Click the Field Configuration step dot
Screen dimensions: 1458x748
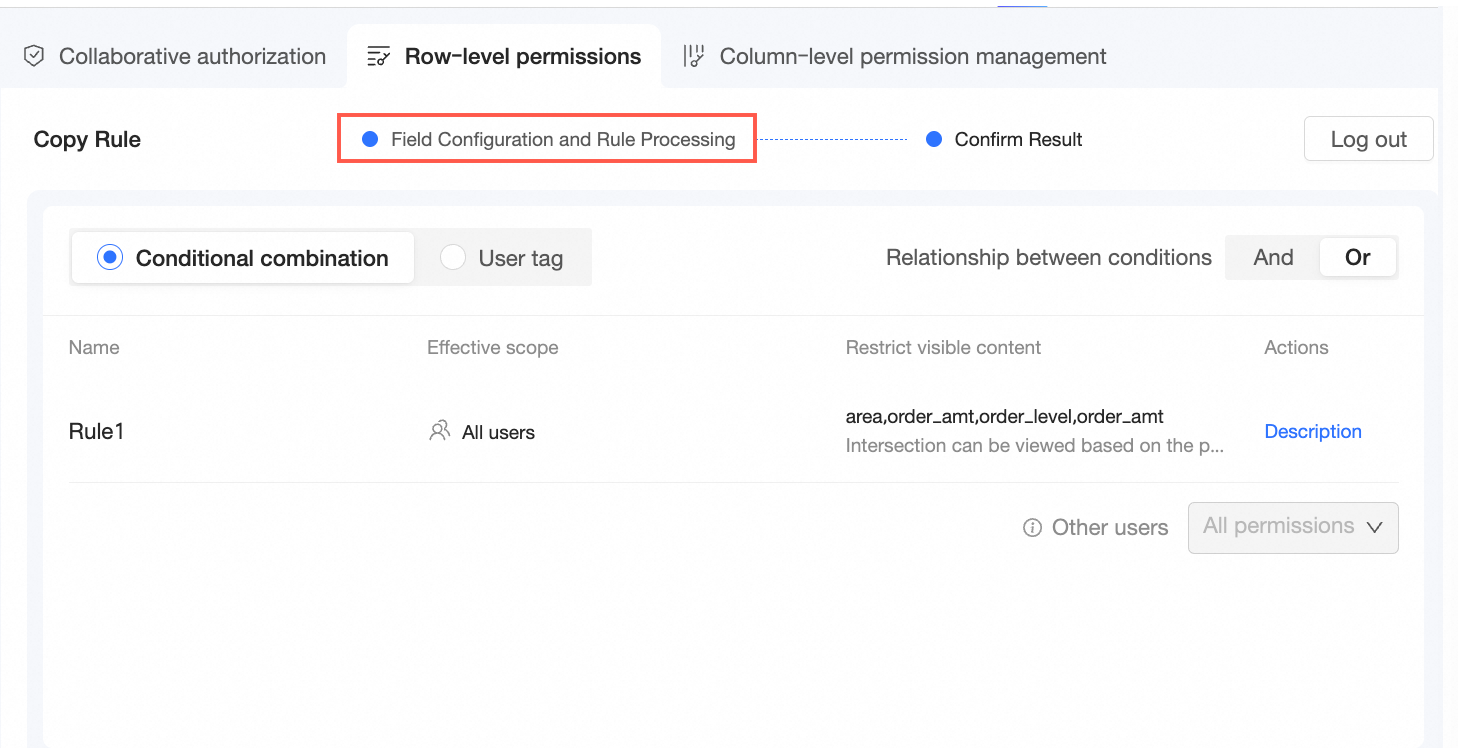pyautogui.click(x=370, y=140)
